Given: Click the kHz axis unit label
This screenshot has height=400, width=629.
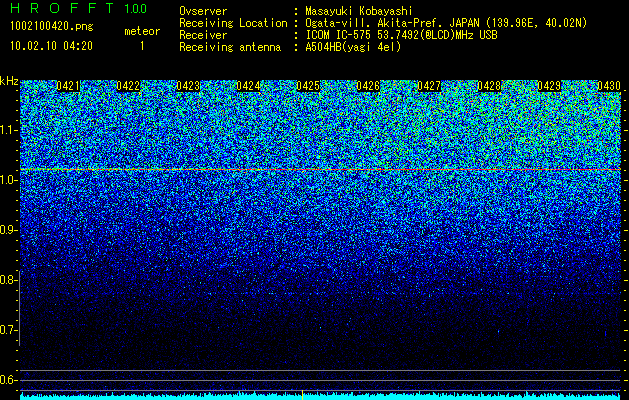Looking at the screenshot, I should tap(9, 81).
